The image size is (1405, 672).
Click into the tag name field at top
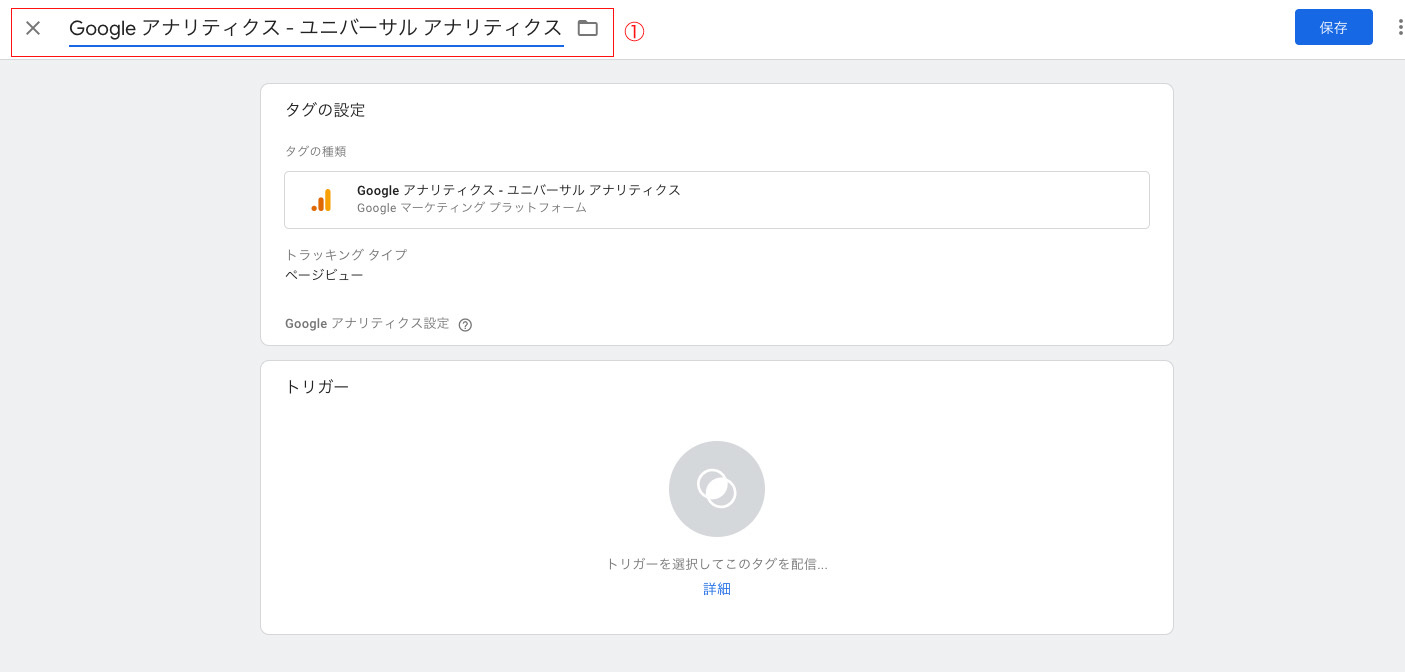coord(315,28)
